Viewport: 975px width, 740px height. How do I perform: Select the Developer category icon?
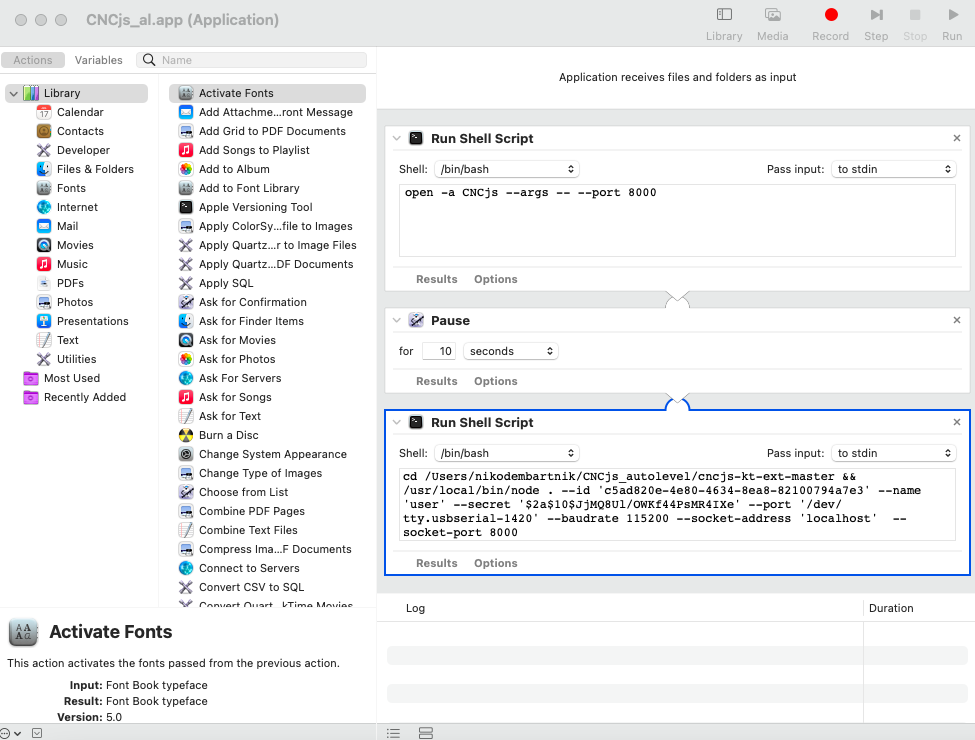pos(44,150)
